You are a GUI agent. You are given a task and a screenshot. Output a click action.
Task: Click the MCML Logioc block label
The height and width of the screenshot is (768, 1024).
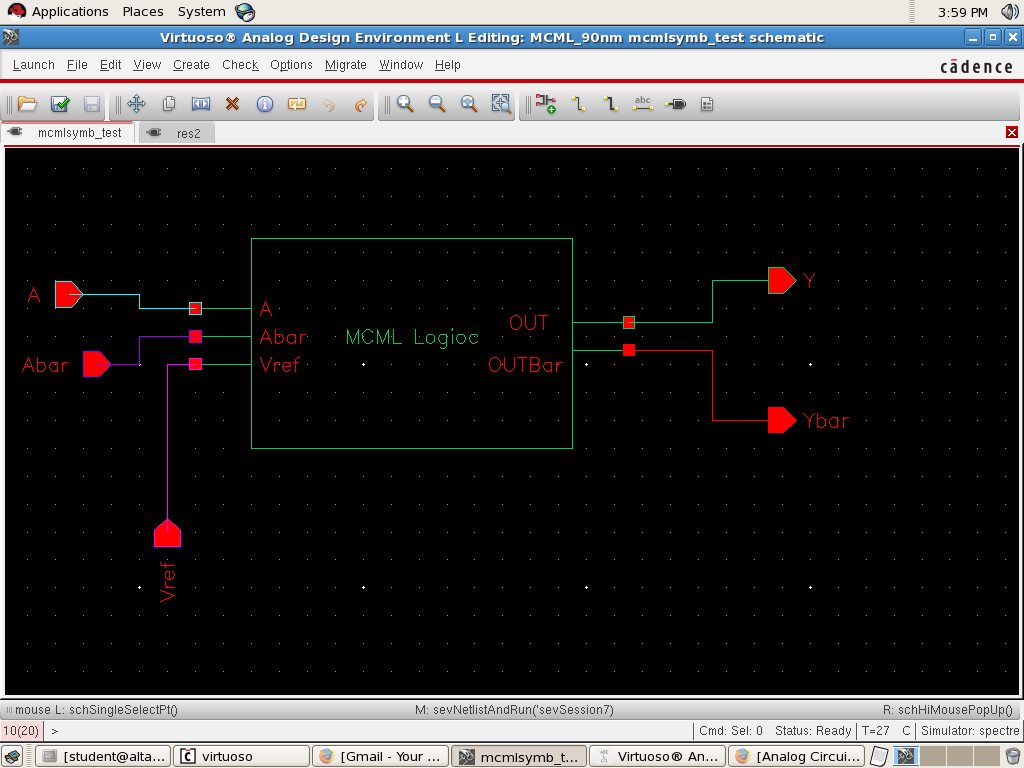click(411, 337)
